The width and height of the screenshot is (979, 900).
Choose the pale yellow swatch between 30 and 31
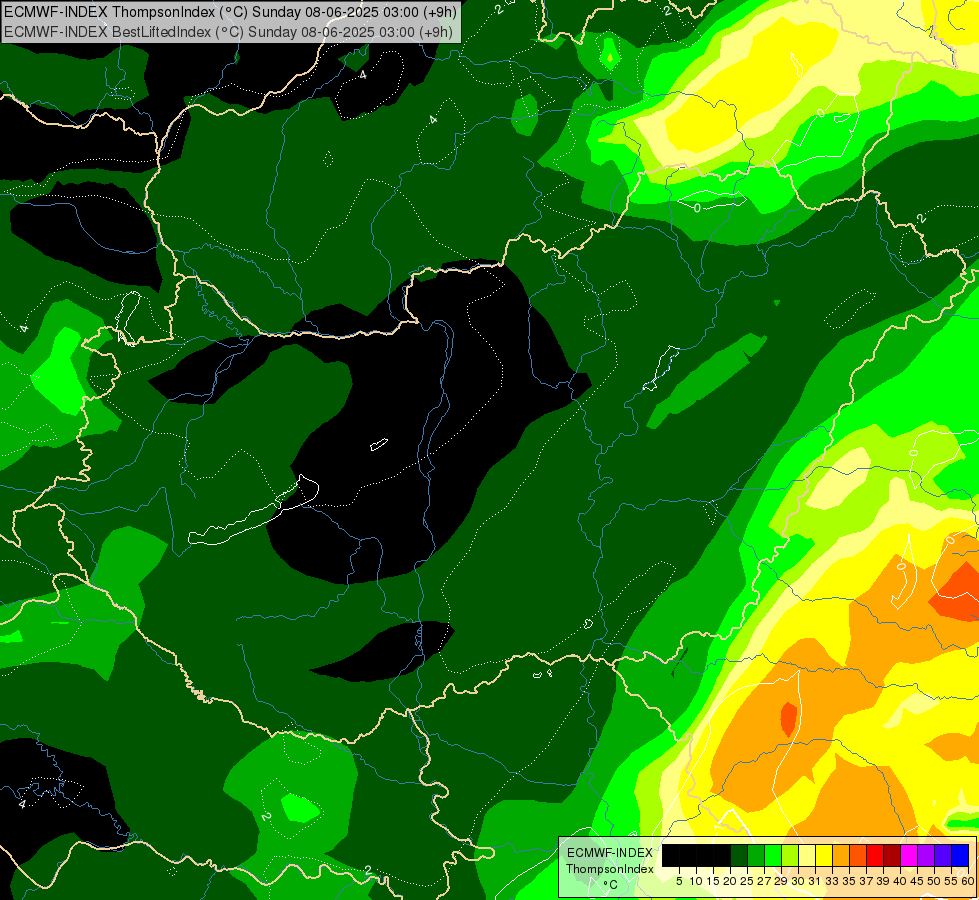point(807,855)
